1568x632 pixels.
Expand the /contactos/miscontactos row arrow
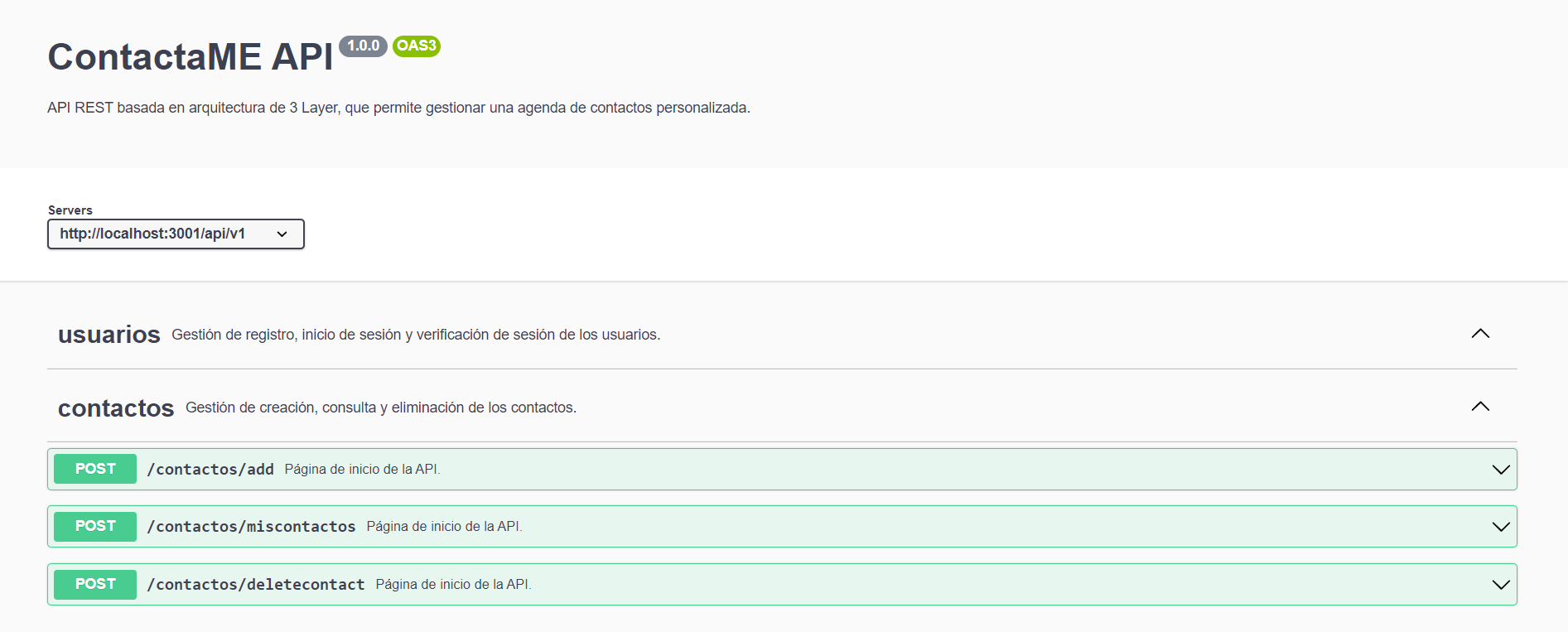tap(1501, 527)
